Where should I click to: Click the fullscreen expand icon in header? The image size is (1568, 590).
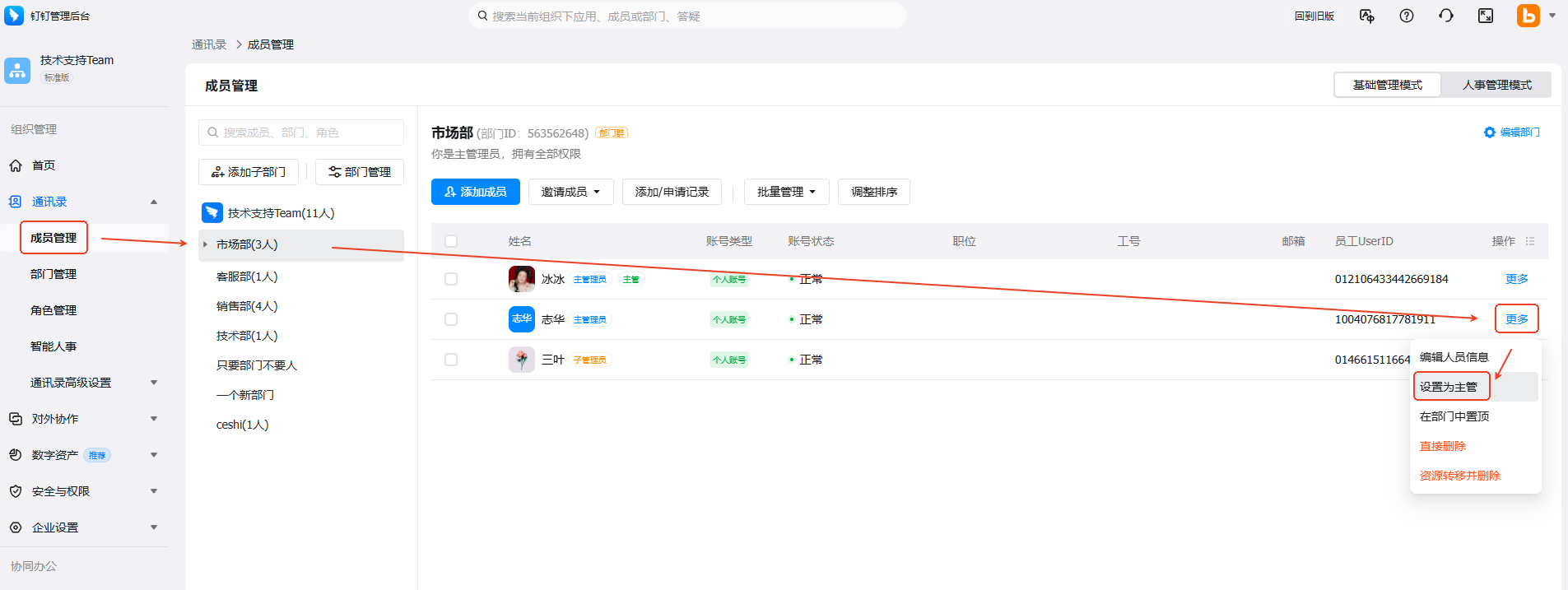click(1486, 16)
